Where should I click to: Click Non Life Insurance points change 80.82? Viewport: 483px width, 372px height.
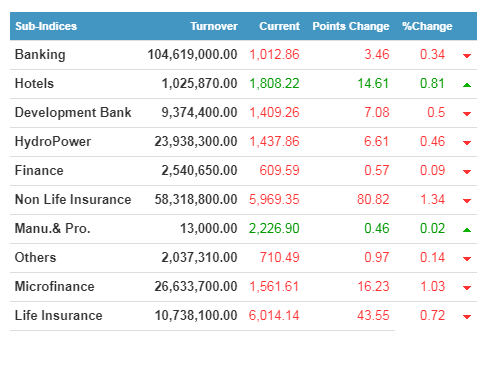pyautogui.click(x=373, y=200)
